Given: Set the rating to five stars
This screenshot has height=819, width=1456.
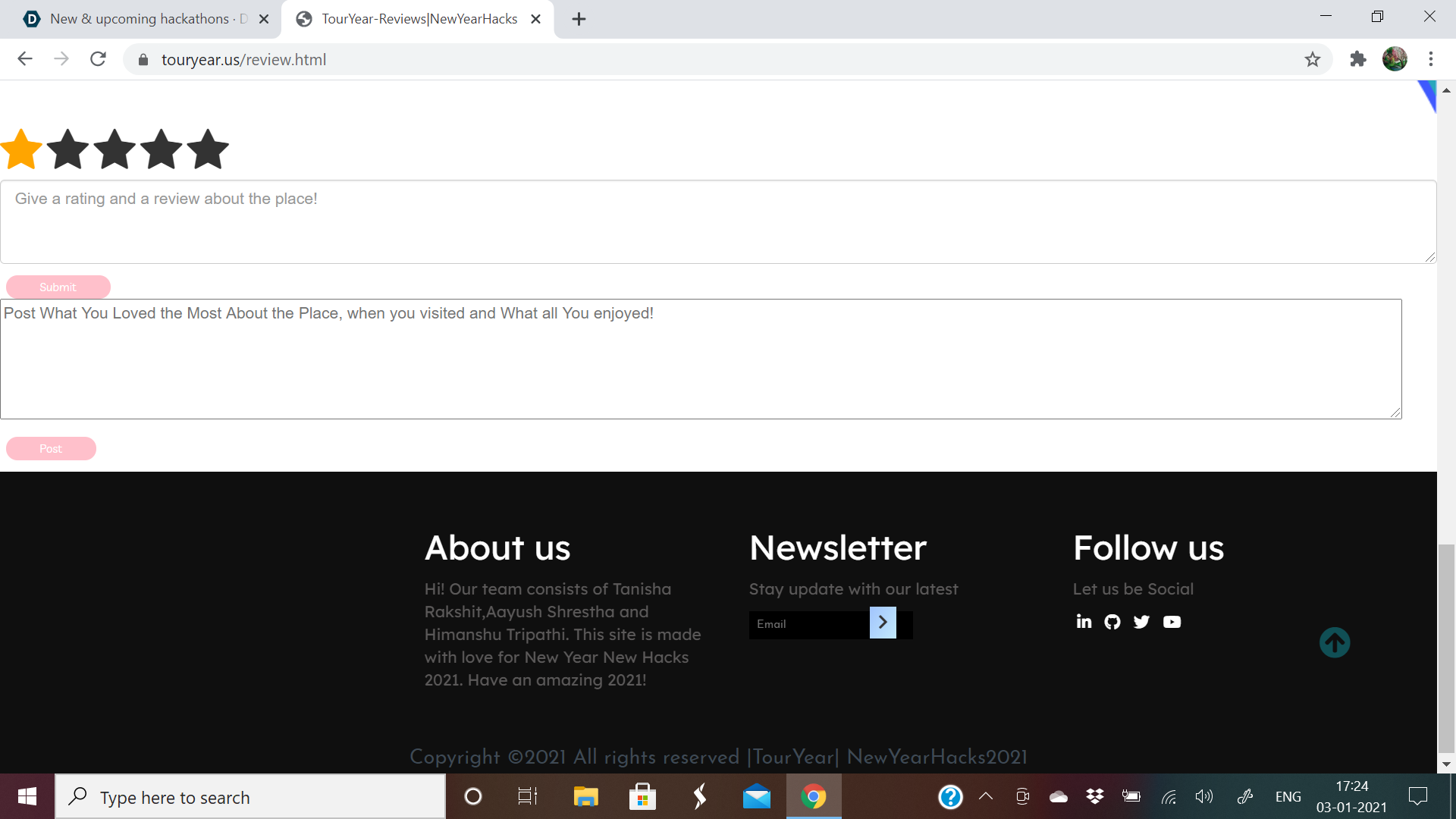Looking at the screenshot, I should pos(208,149).
